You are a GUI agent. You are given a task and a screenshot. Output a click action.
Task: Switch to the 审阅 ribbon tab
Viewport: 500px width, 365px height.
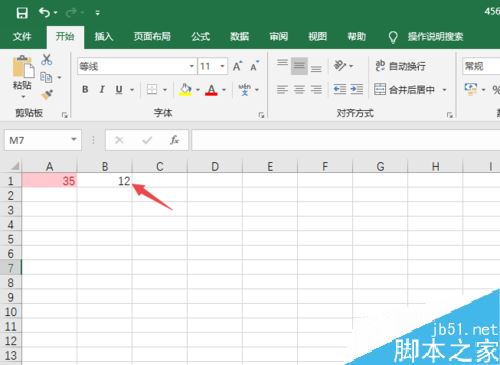279,36
